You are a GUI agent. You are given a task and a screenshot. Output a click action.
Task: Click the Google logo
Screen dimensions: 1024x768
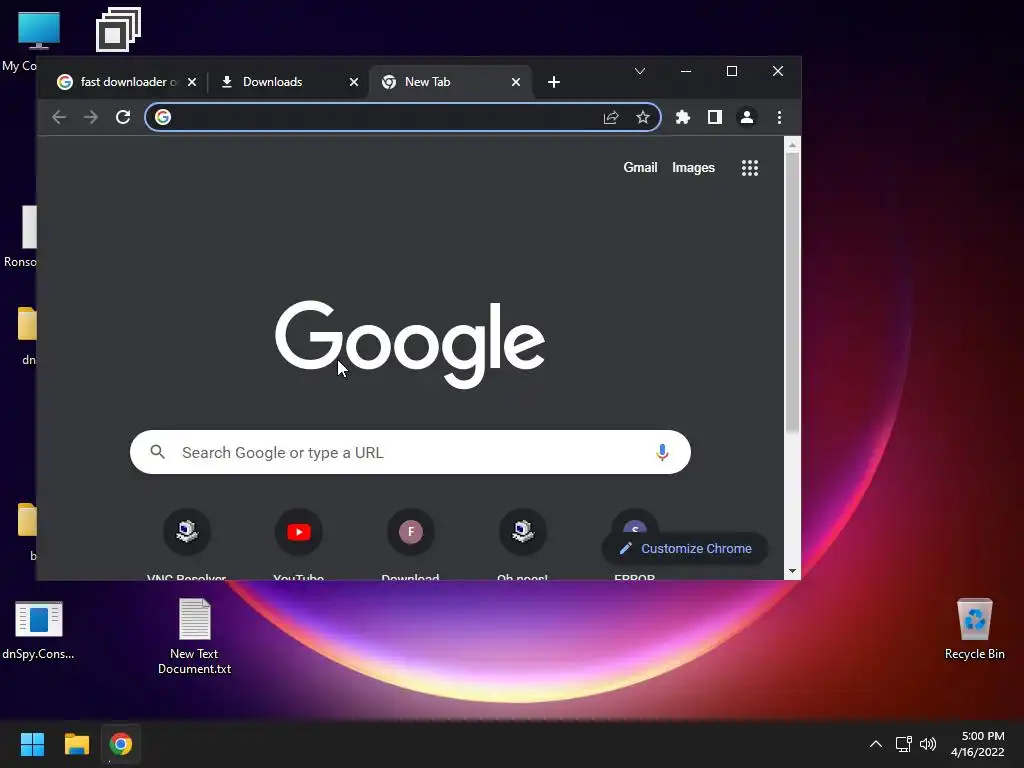tap(409, 344)
